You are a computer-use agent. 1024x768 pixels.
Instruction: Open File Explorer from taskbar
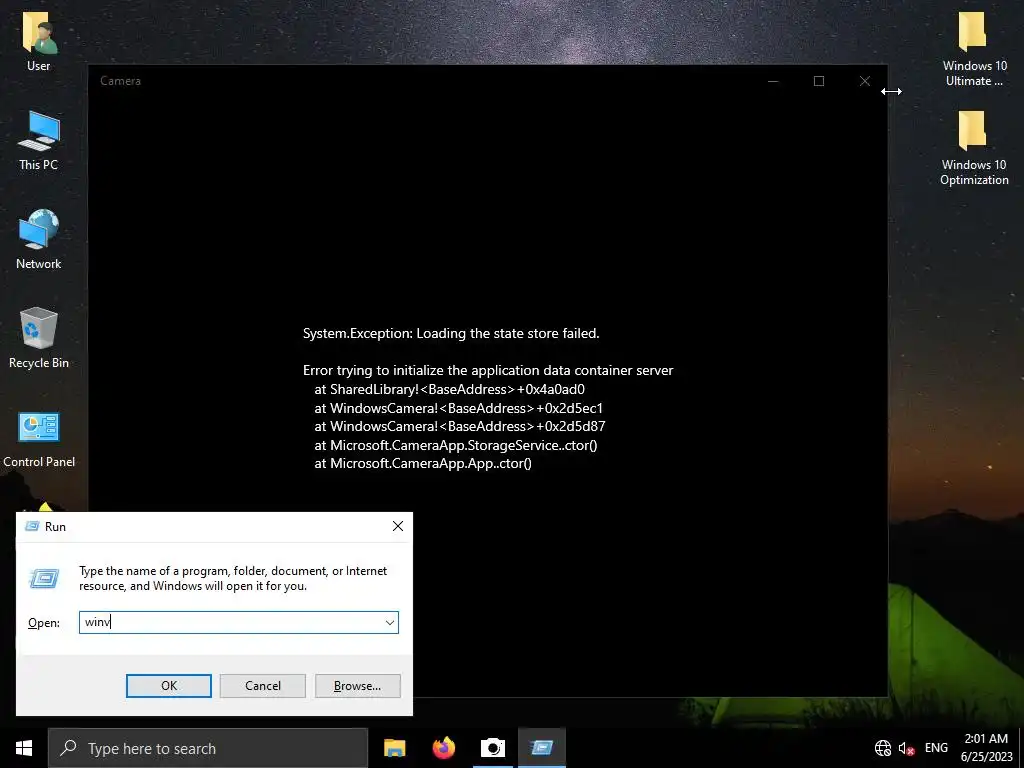(394, 748)
